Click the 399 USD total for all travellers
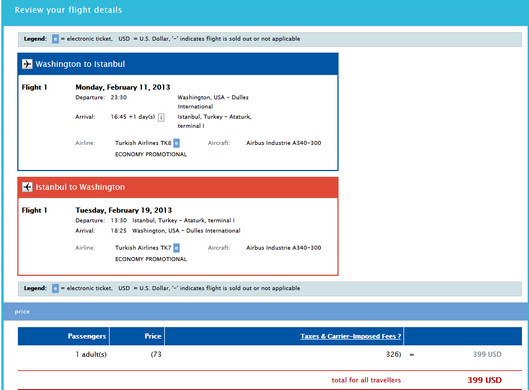This screenshot has height=390, width=529. [484, 380]
